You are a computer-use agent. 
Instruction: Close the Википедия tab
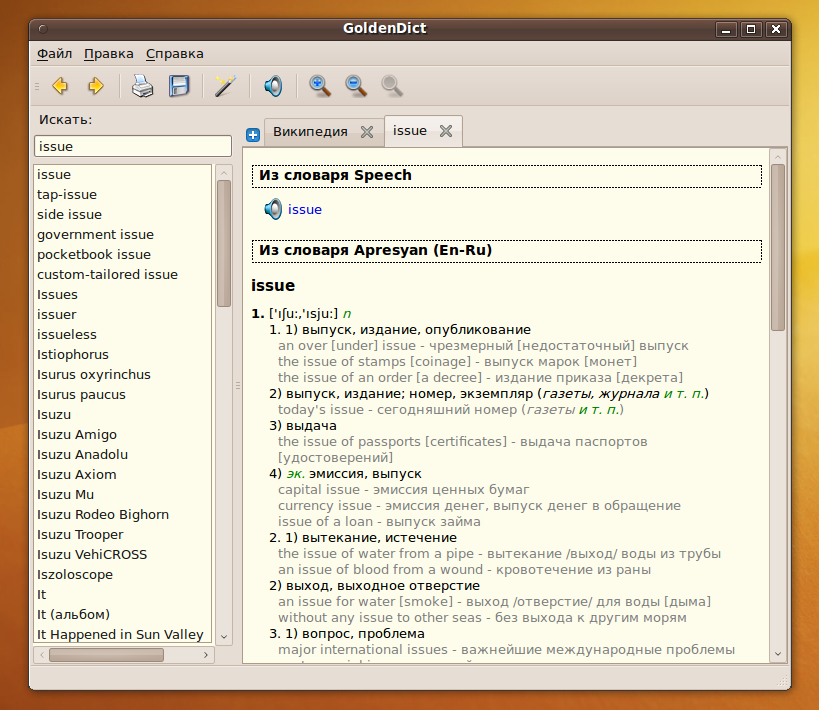tap(367, 132)
